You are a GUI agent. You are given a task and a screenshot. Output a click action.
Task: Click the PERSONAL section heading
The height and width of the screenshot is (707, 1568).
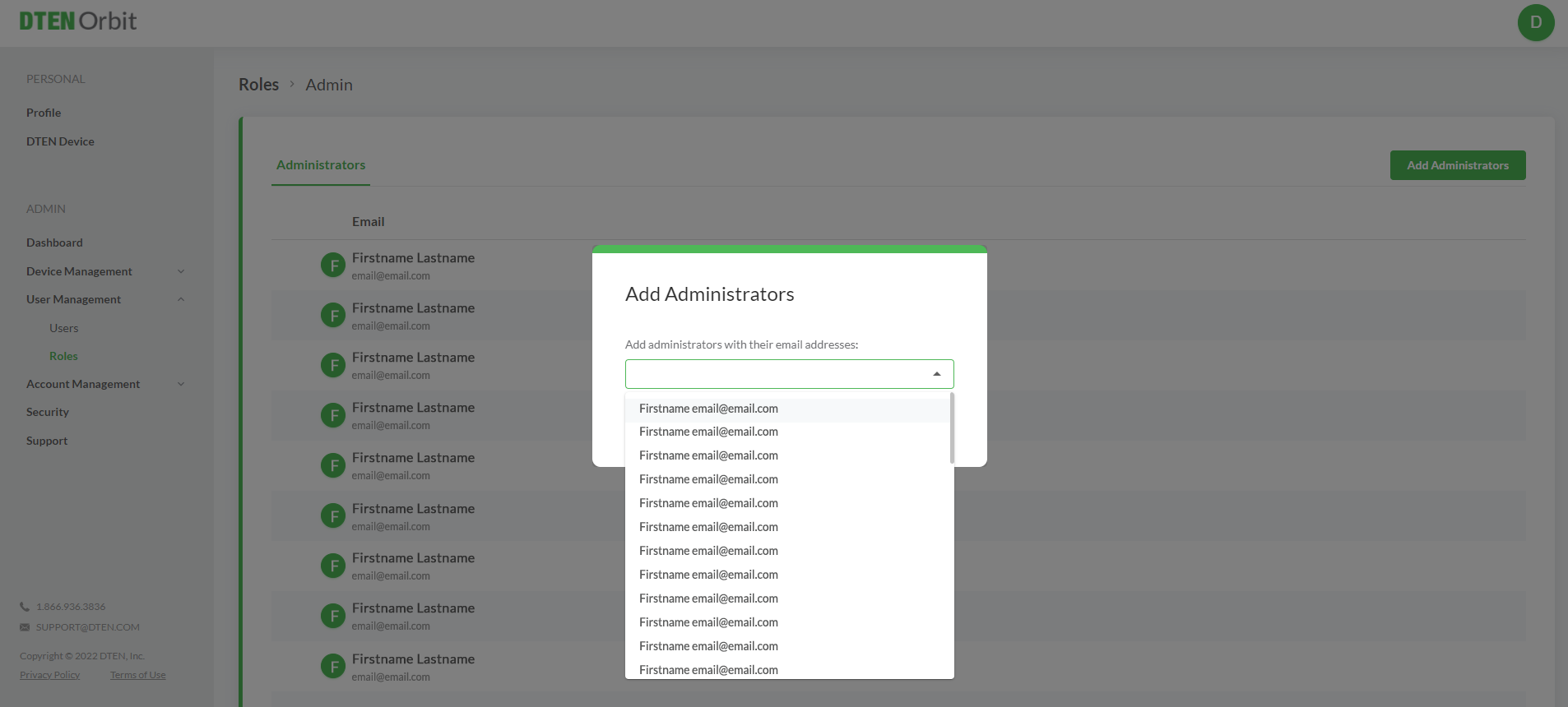pos(56,79)
